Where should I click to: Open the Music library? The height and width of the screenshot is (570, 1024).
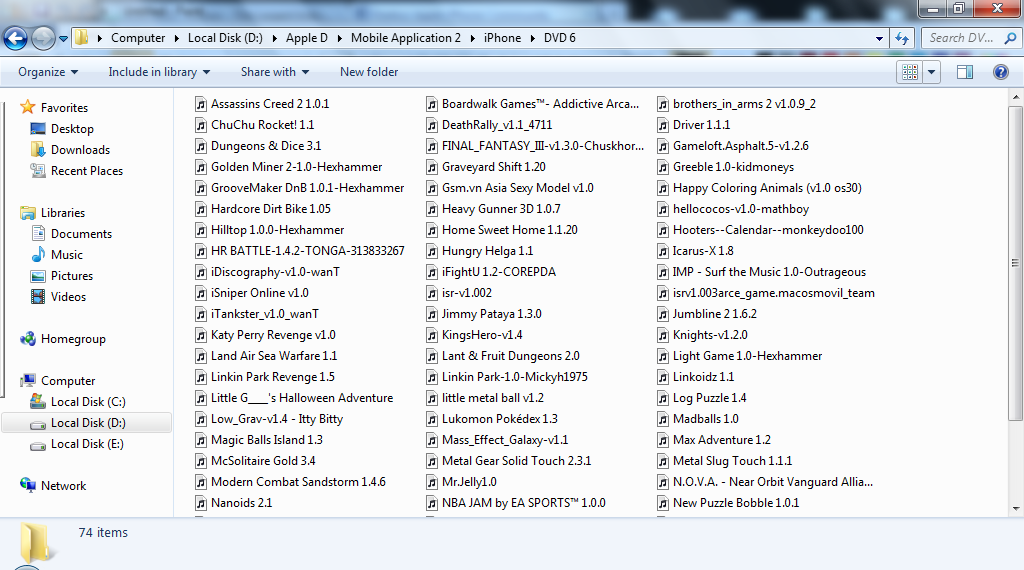point(67,255)
